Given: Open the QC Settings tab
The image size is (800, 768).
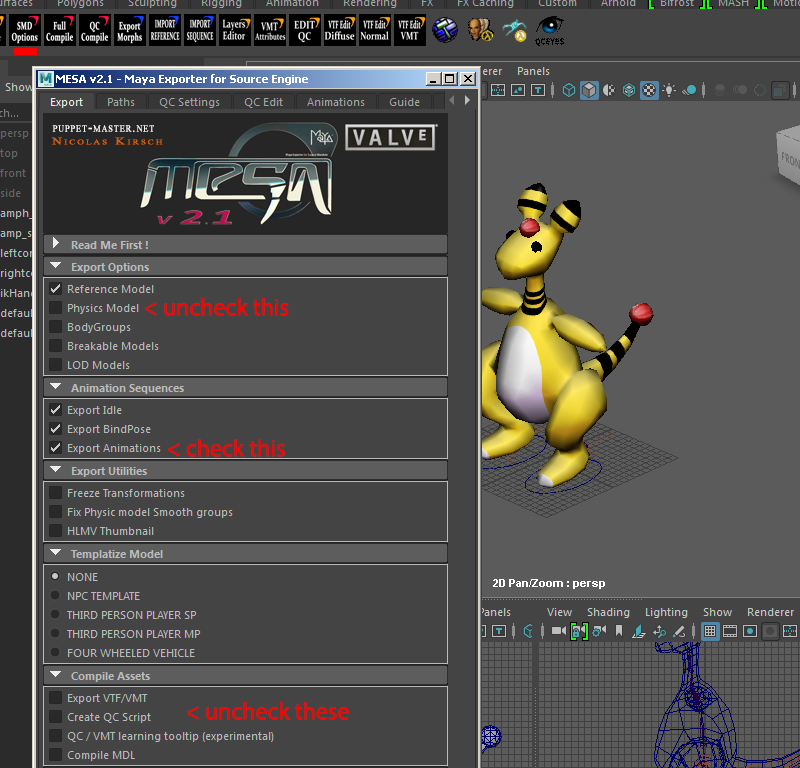Looking at the screenshot, I should point(189,102).
